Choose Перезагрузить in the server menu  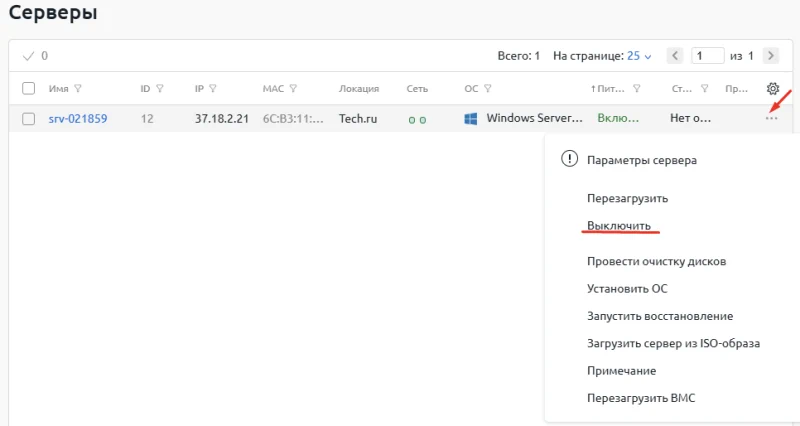point(627,199)
